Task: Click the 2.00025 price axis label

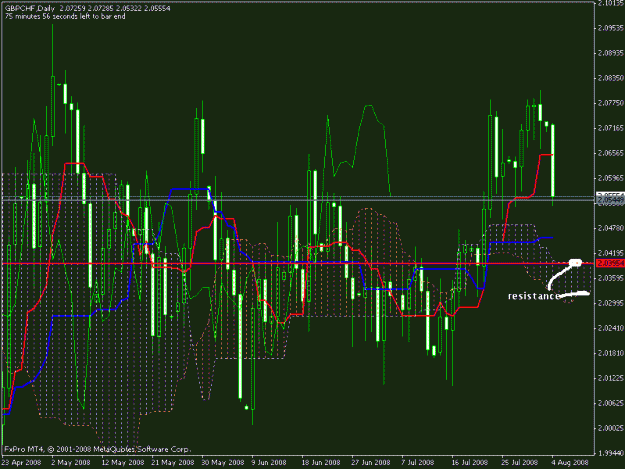Action: [x=611, y=428]
